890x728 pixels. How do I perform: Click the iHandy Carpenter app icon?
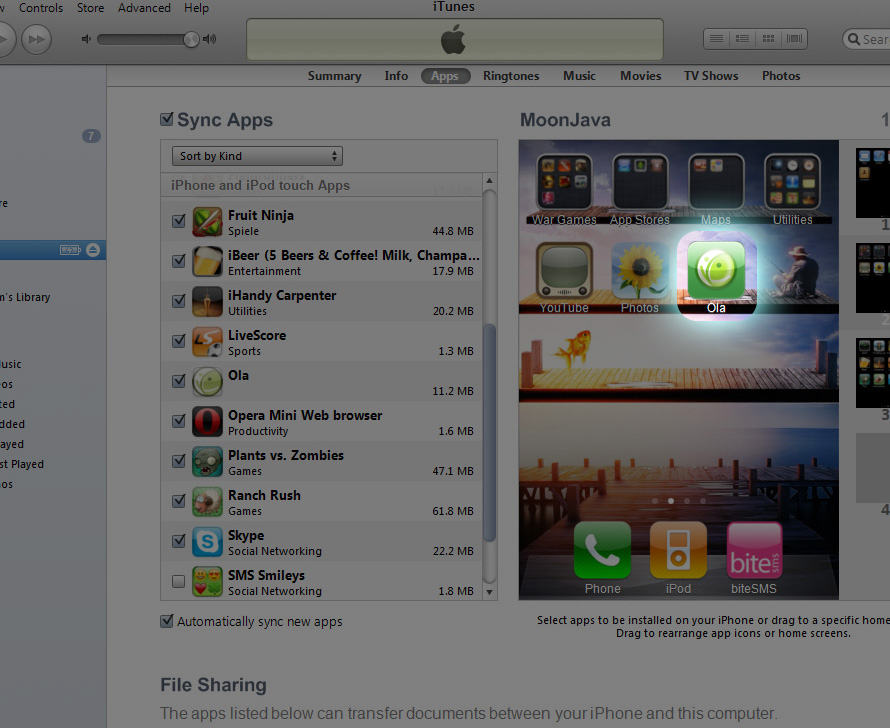pyautogui.click(x=207, y=301)
